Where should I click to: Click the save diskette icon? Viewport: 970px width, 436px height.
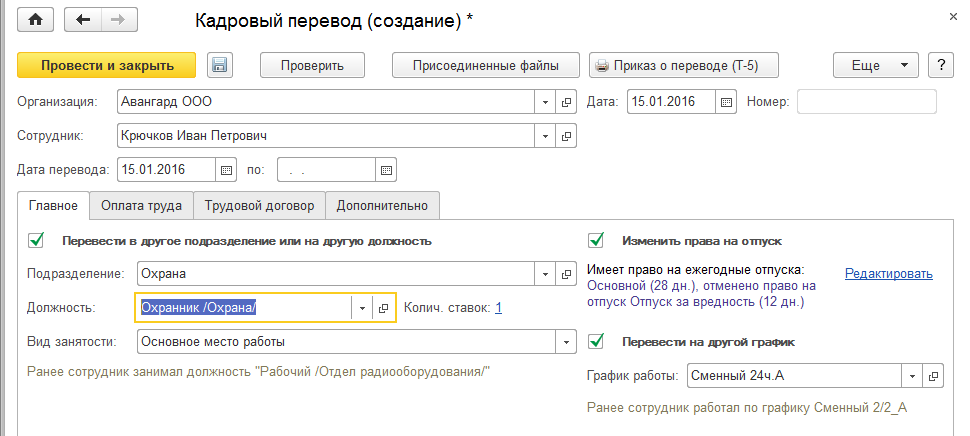click(220, 65)
